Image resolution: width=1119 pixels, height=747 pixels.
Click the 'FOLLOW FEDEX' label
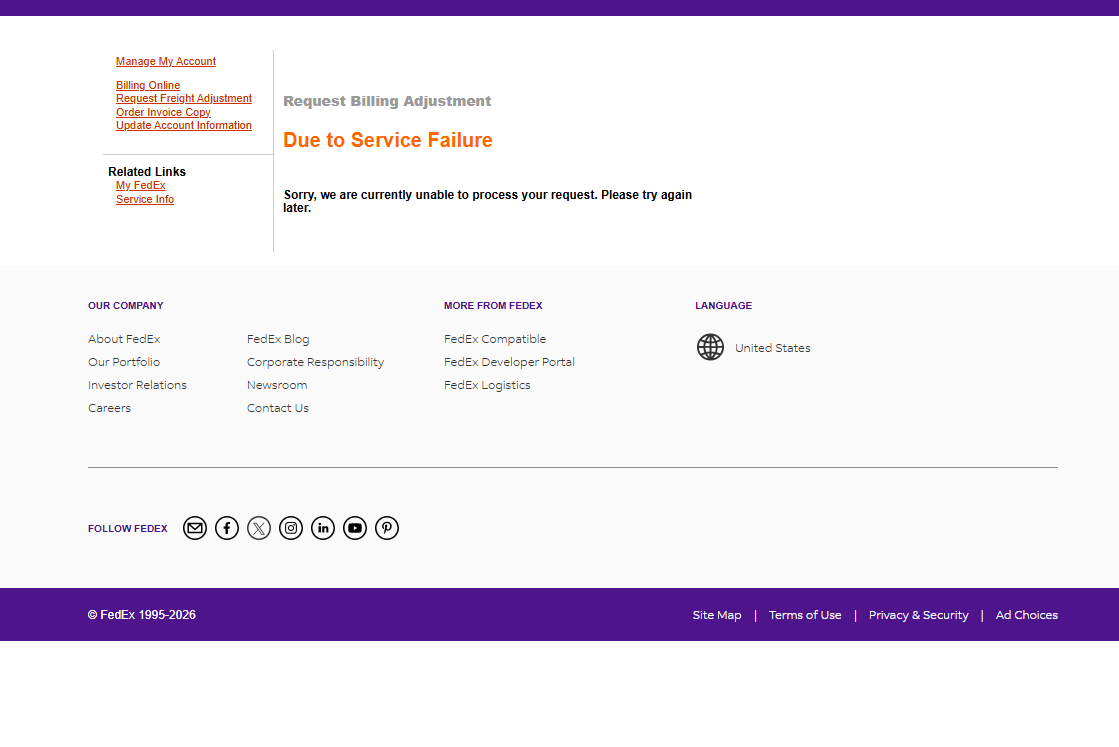point(128,529)
